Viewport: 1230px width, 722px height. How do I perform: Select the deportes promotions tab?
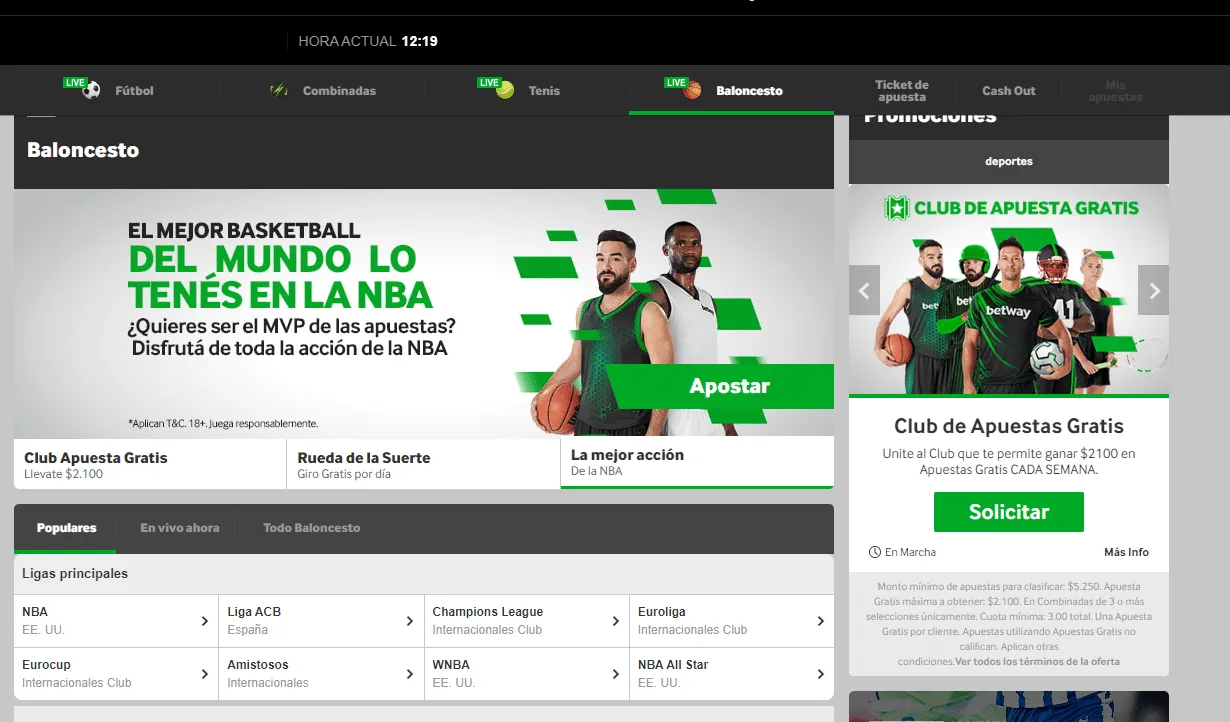[1008, 162]
